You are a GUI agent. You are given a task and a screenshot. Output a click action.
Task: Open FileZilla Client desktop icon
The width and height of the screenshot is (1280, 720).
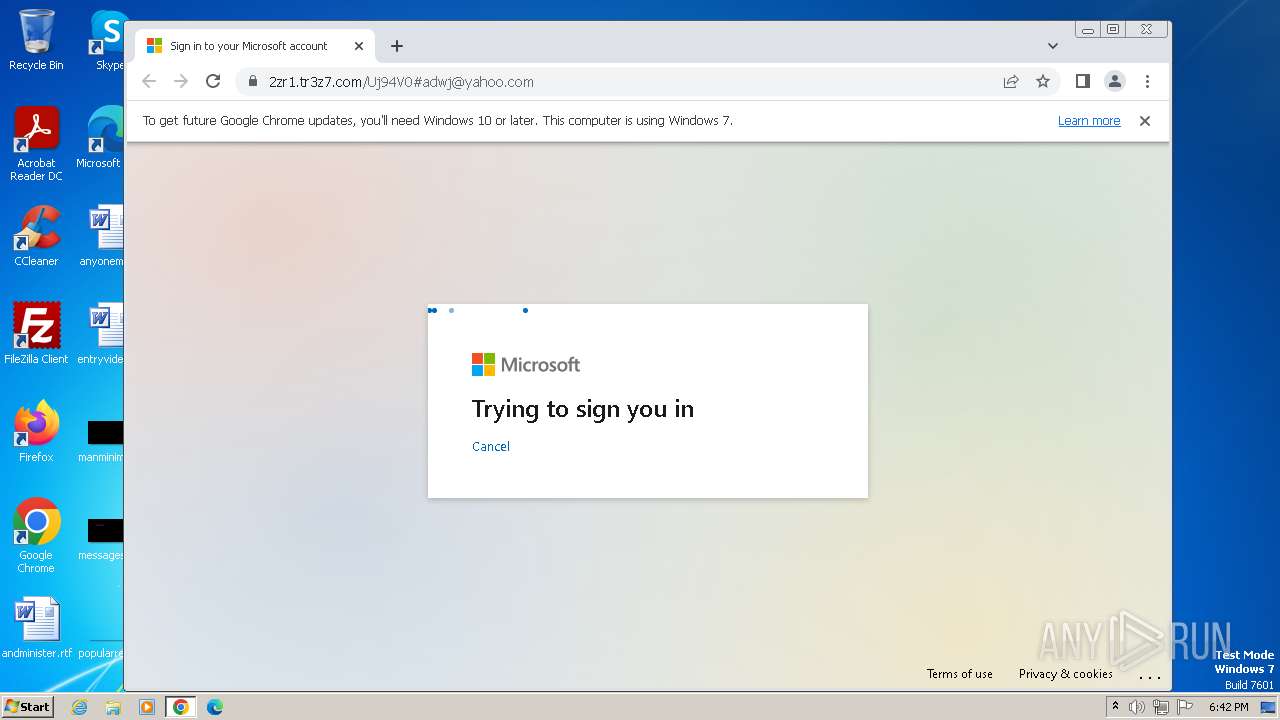pos(36,333)
